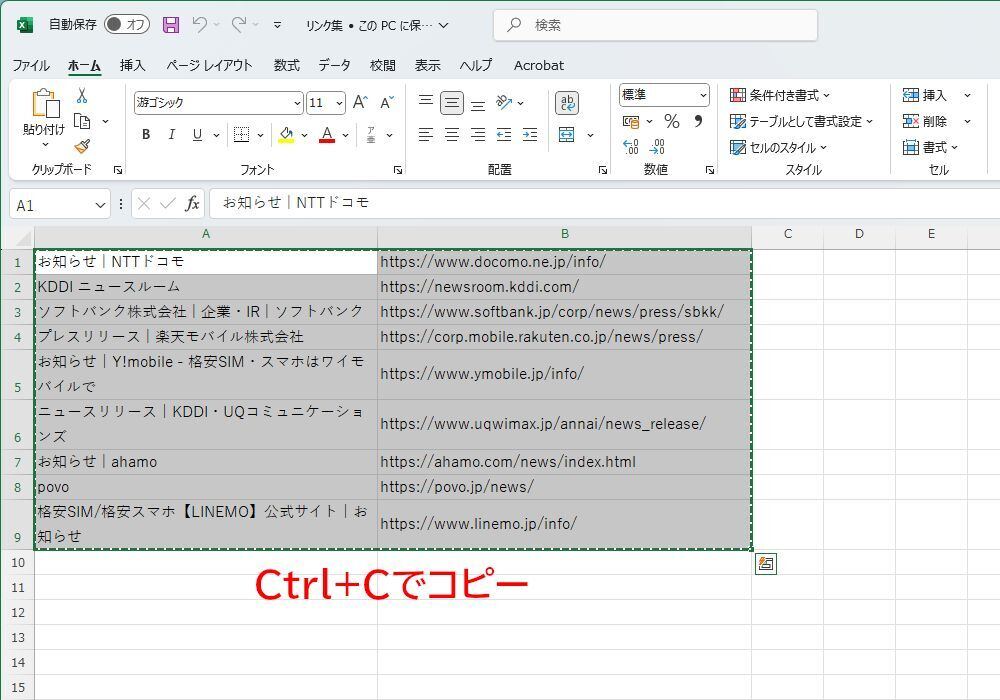Toggle middle vertical alignment
Image resolution: width=1000 pixels, height=700 pixels.
(x=452, y=102)
